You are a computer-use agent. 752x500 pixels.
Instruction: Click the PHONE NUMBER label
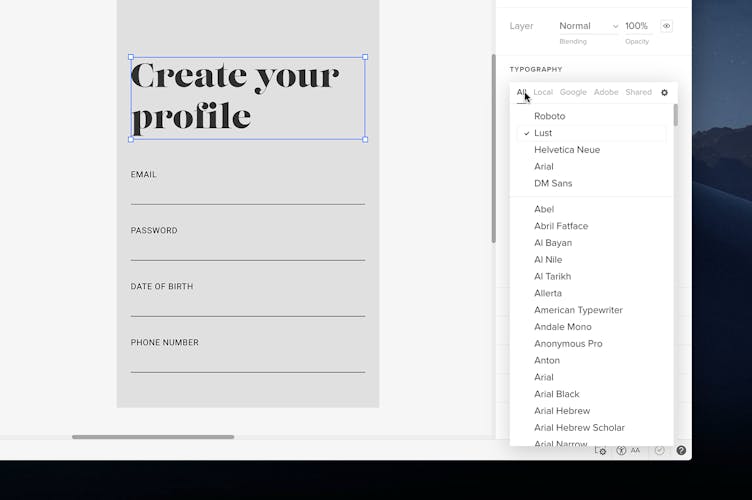[164, 342]
